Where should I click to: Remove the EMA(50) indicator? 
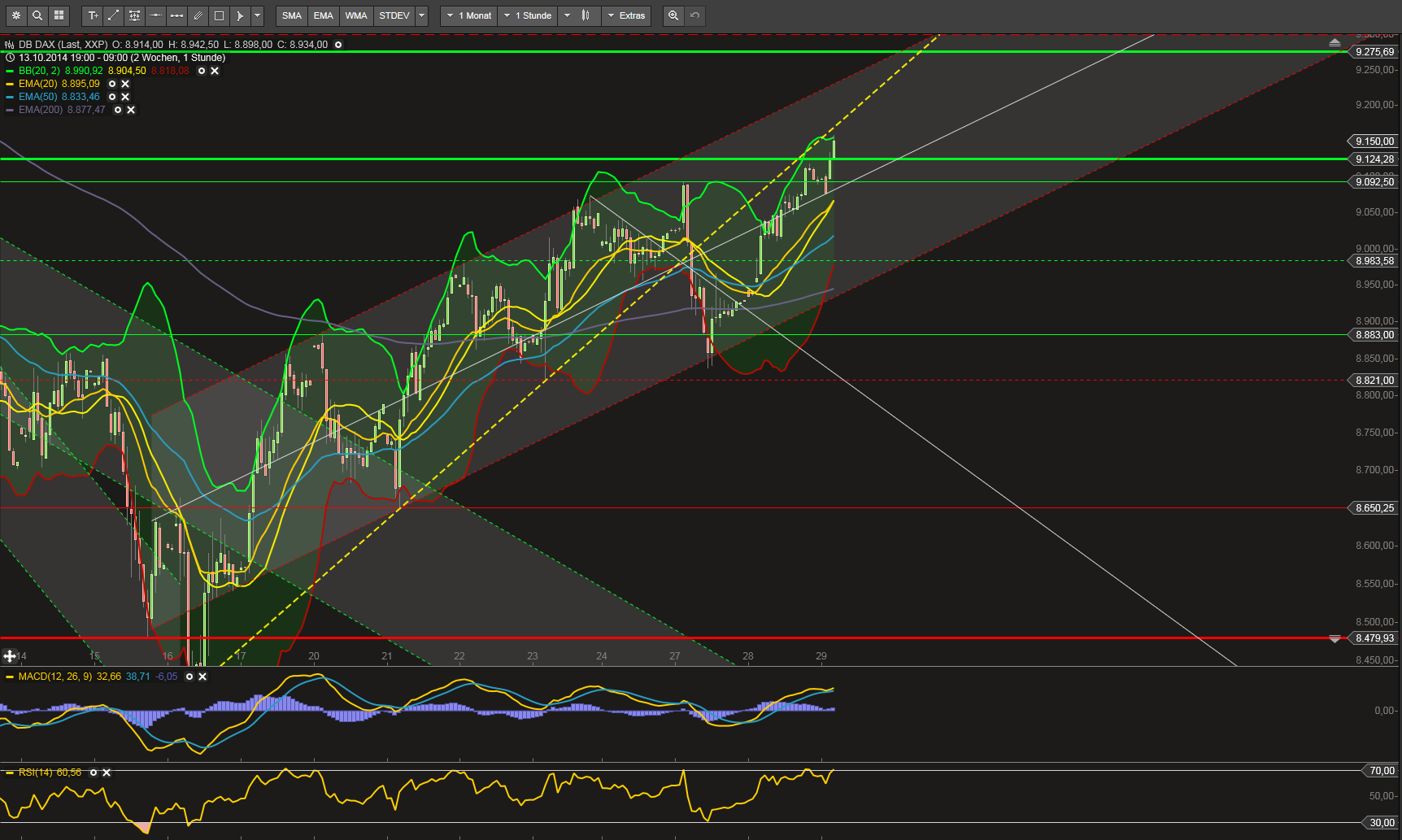coord(125,97)
